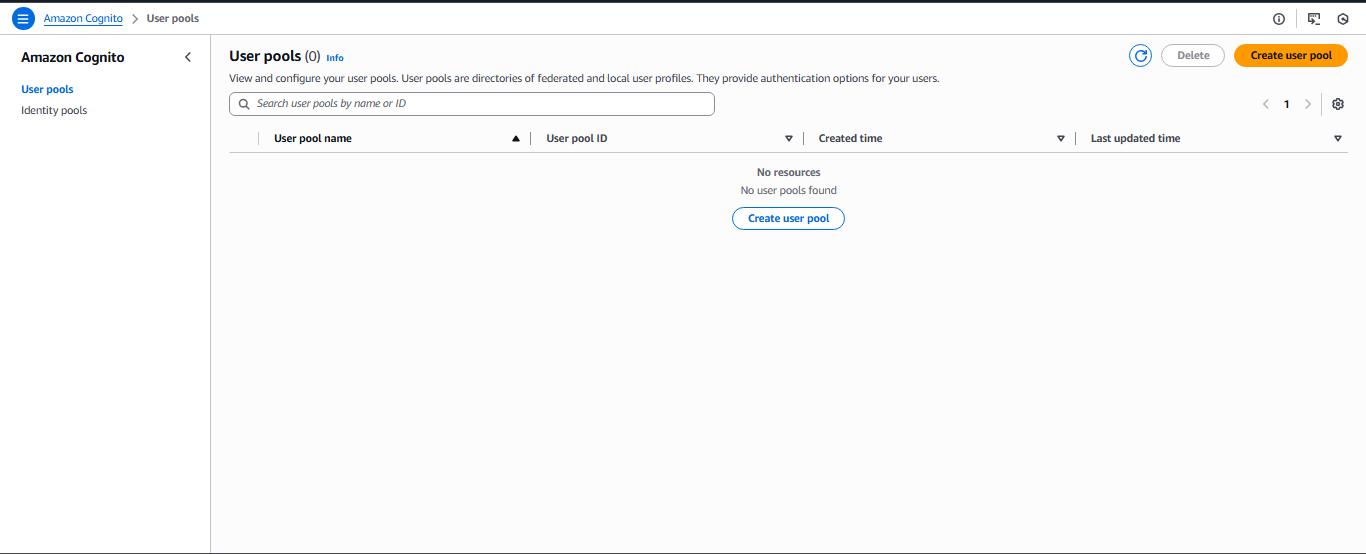The image size is (1366, 554).
Task: Go to the next page arrow
Action: click(x=1308, y=104)
